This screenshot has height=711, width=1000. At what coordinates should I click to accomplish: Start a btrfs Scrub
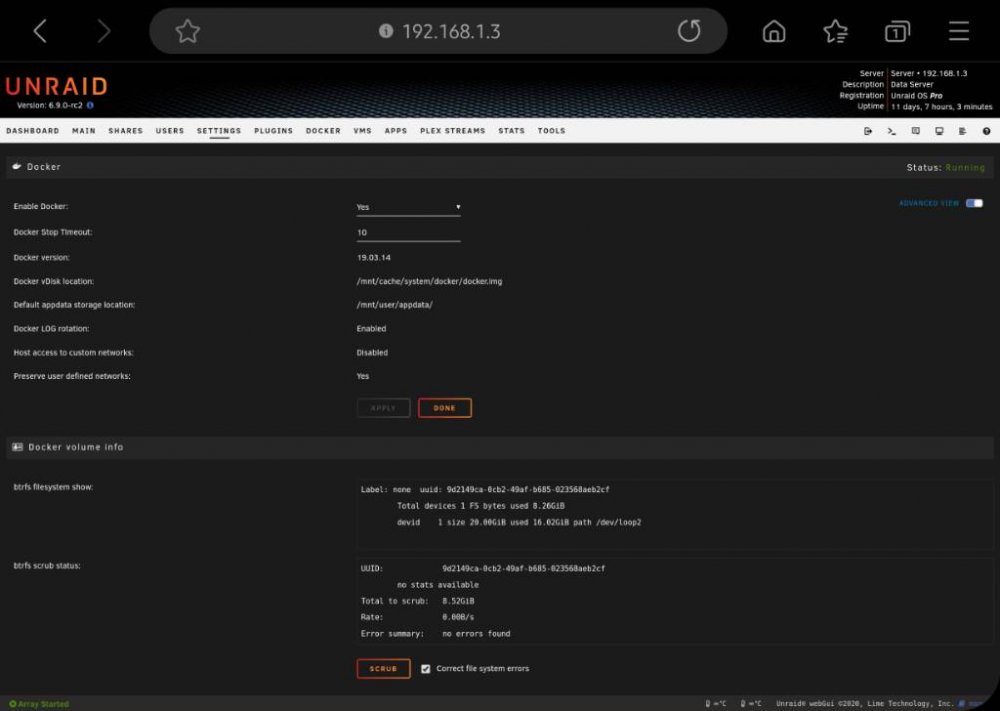pos(383,669)
